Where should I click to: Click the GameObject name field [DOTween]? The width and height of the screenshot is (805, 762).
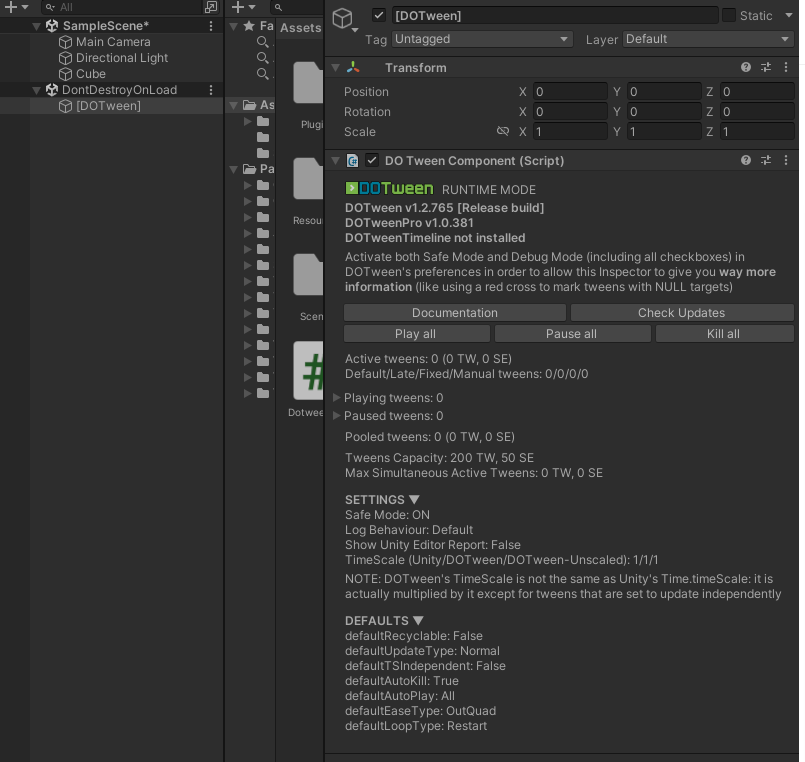click(x=555, y=15)
